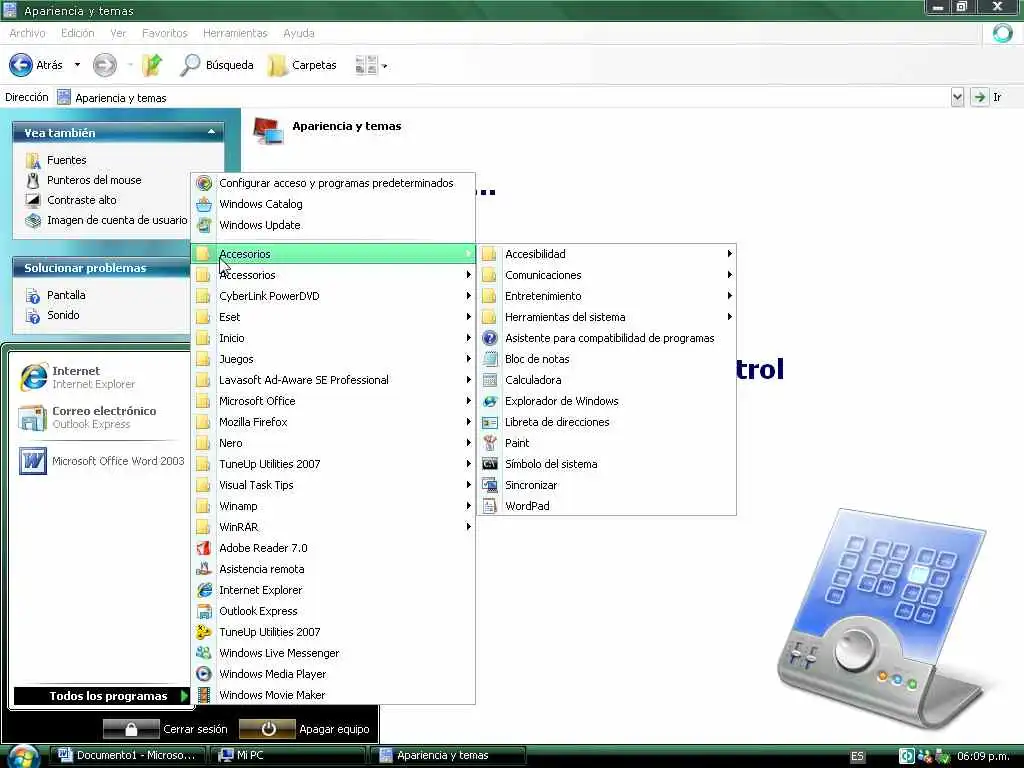Open Bloc de notas
The image size is (1024, 768).
click(607, 359)
